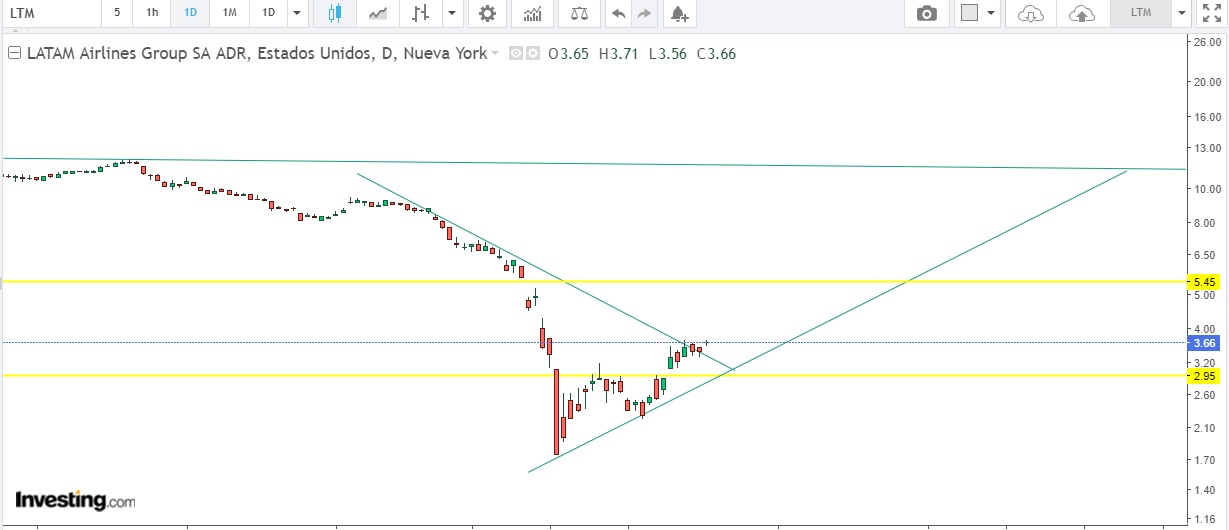The image size is (1229, 530).
Task: Click the LTM saved layout button
Action: (1140, 13)
